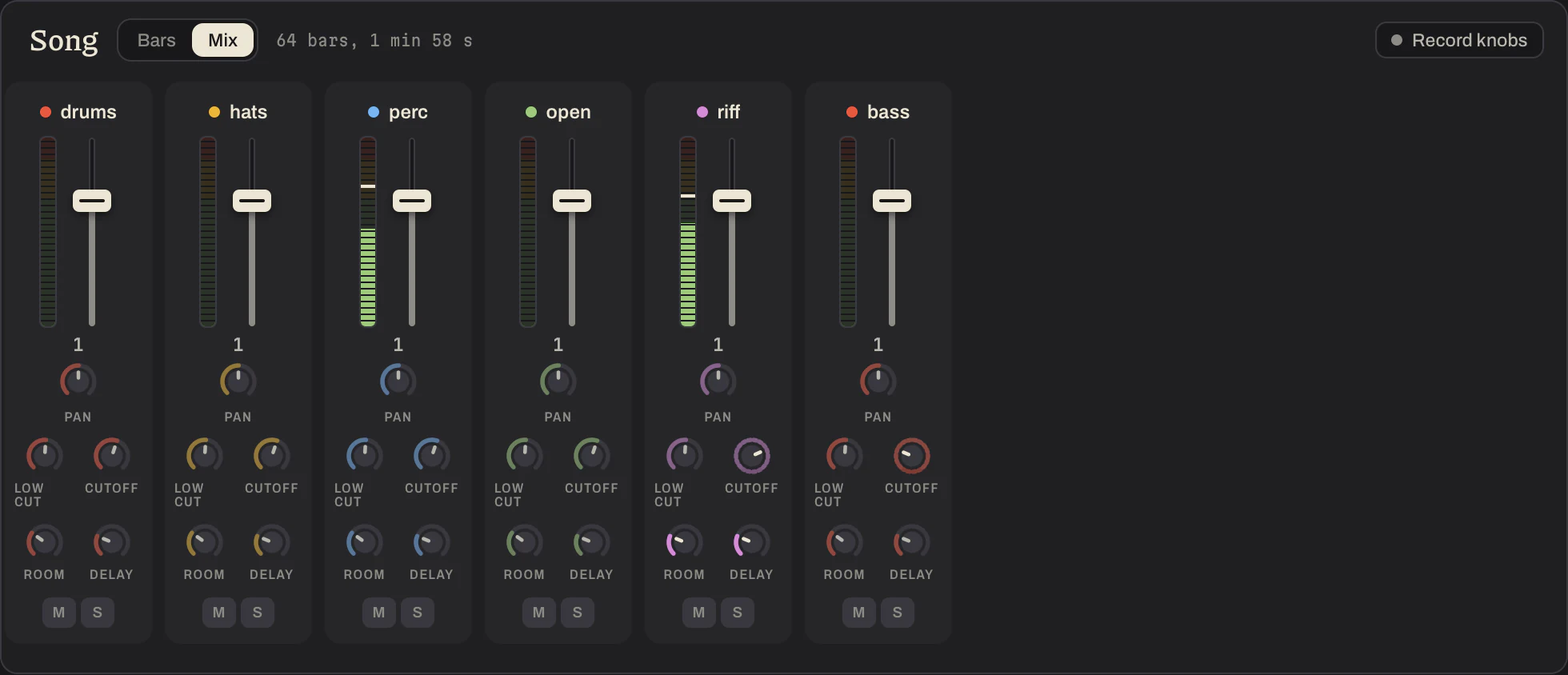Click the bass pan knob
1568x675 pixels.
pos(878,381)
